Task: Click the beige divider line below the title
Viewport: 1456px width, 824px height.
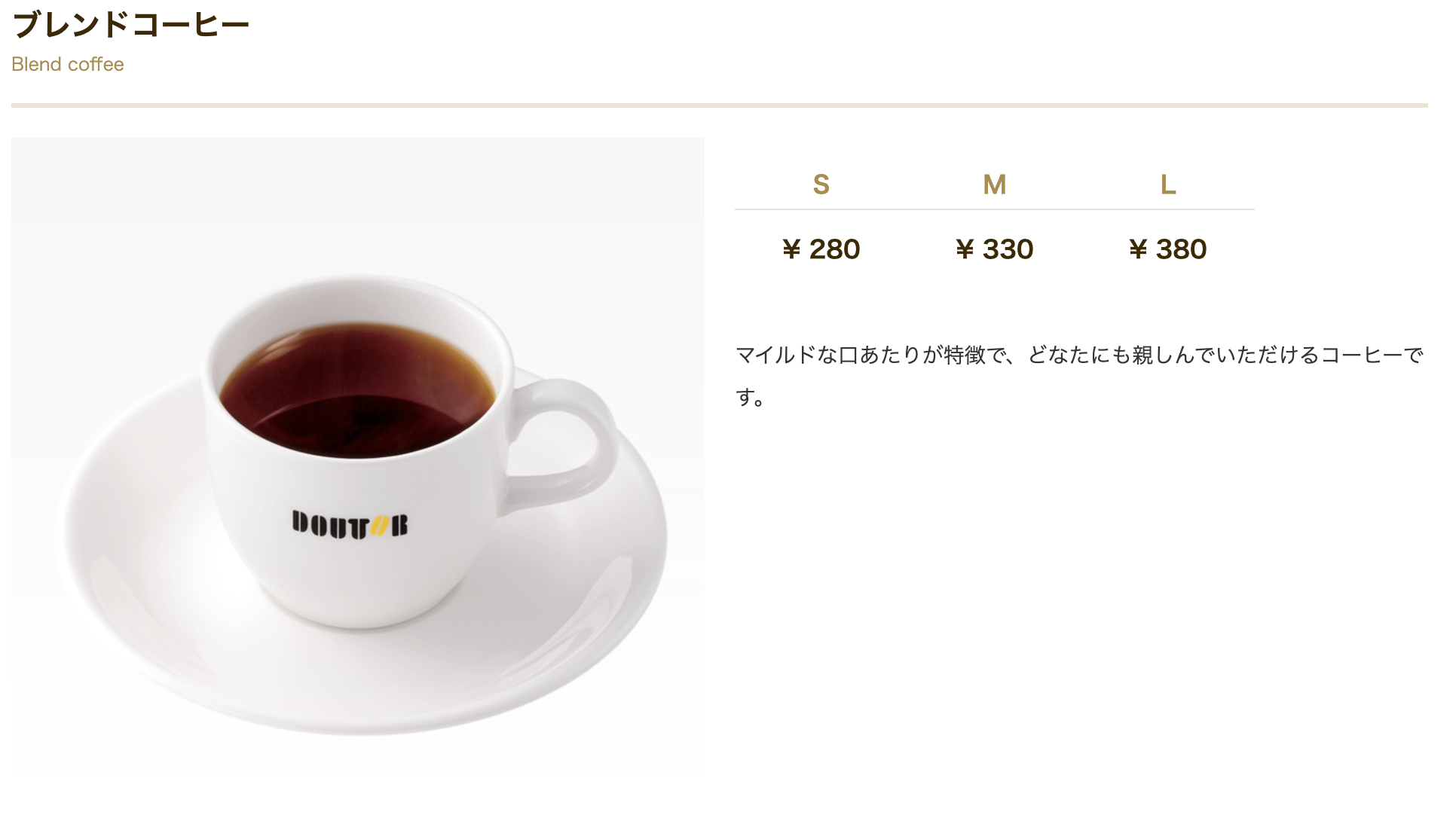Action: pyautogui.click(x=720, y=105)
